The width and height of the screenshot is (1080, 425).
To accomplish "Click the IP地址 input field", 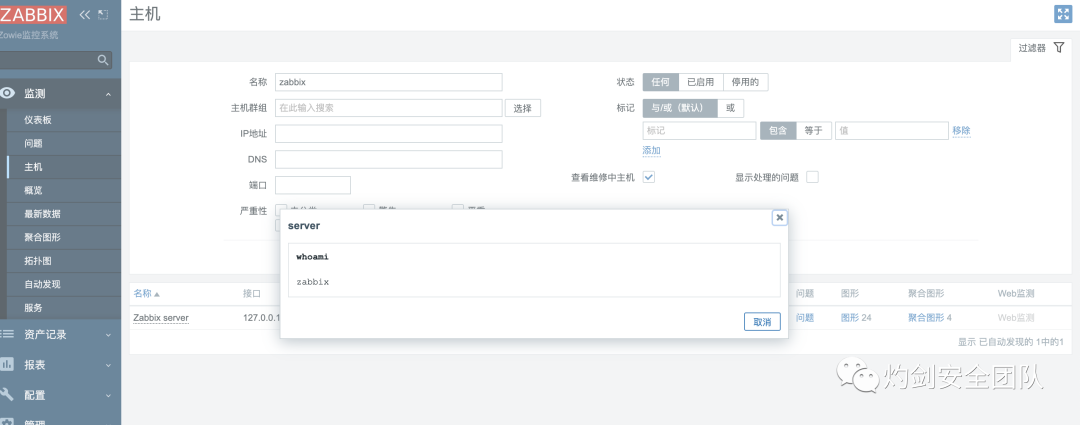I will tap(388, 134).
